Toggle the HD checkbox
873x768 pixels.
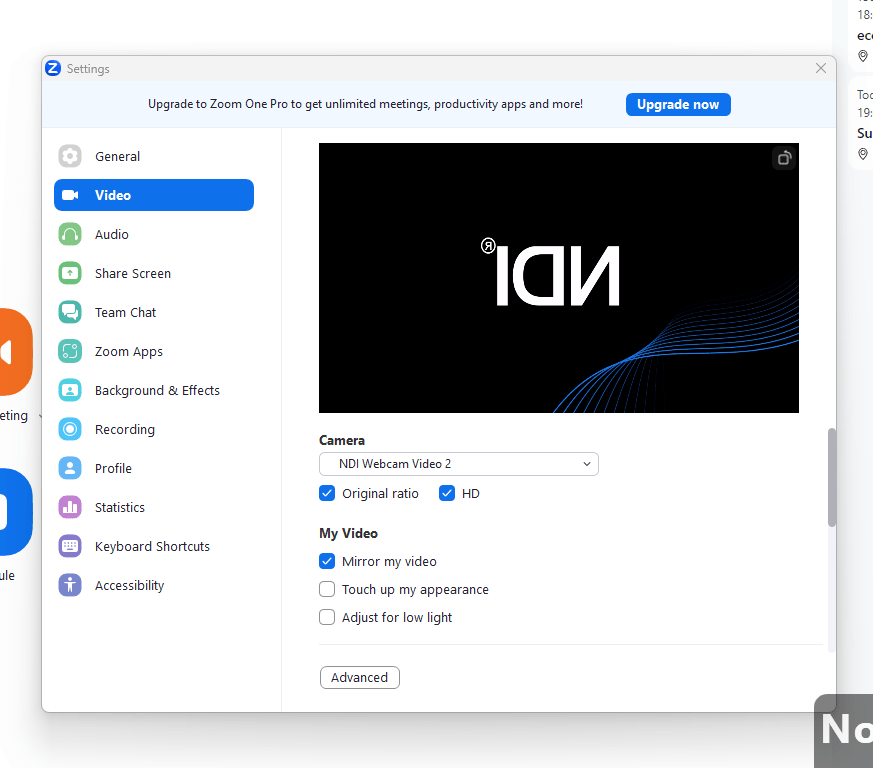coord(447,493)
